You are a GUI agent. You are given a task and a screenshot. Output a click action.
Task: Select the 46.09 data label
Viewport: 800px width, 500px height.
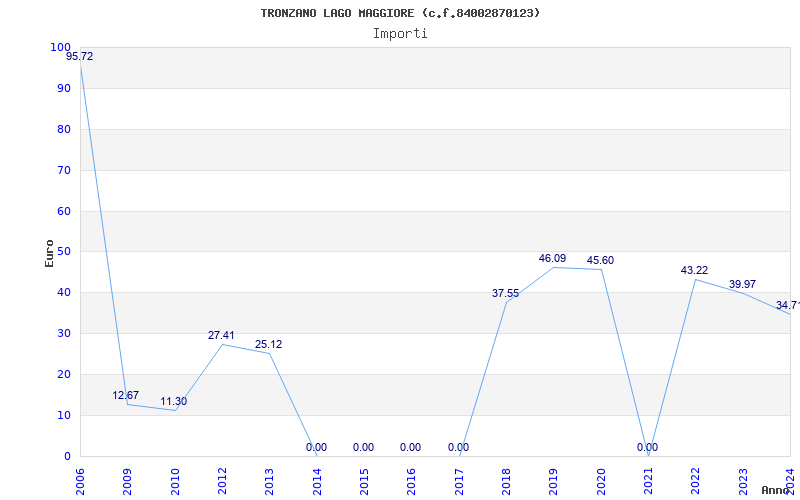pyautogui.click(x=553, y=259)
